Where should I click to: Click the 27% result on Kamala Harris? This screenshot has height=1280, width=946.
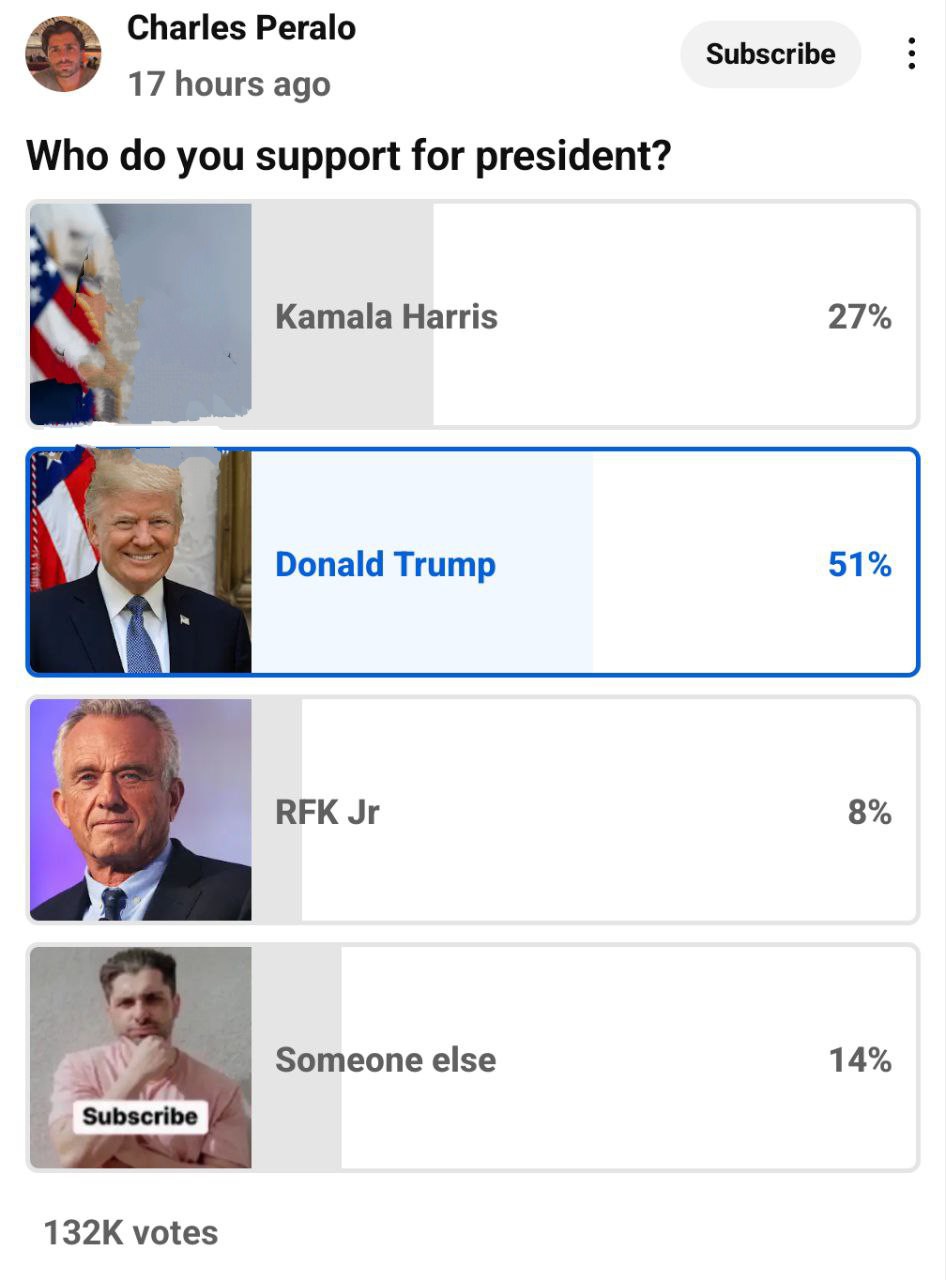[859, 317]
